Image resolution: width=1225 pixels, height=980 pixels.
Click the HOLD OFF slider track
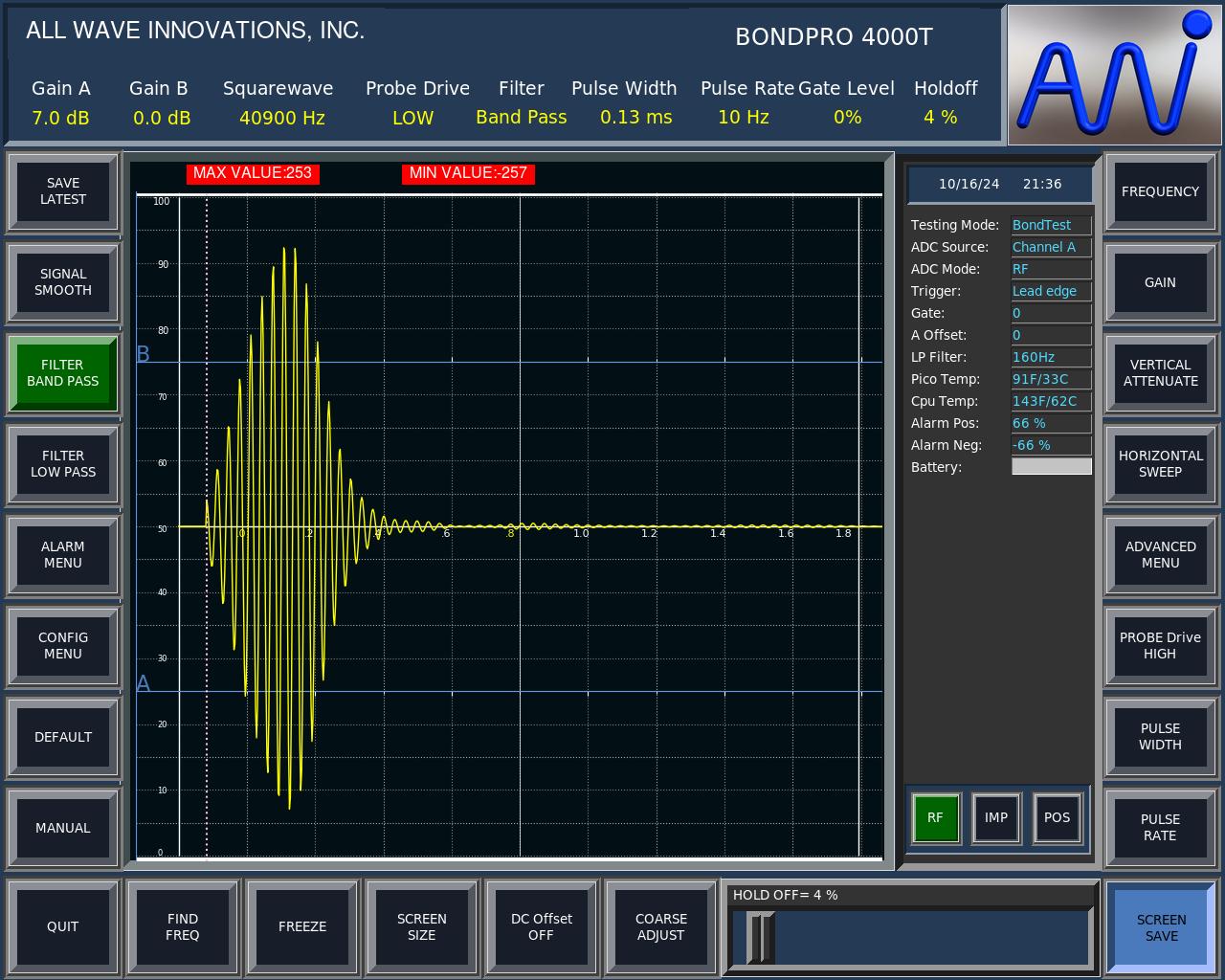coord(911,938)
